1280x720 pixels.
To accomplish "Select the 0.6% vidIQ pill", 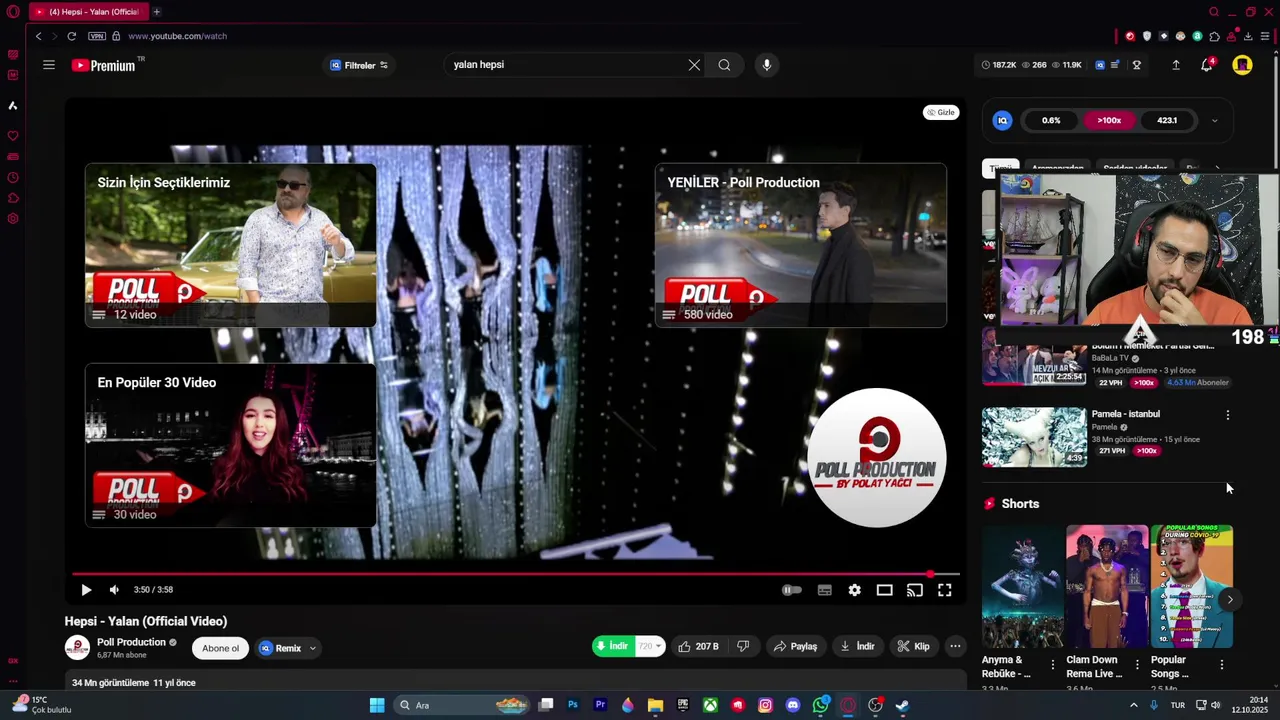I will point(1051,121).
